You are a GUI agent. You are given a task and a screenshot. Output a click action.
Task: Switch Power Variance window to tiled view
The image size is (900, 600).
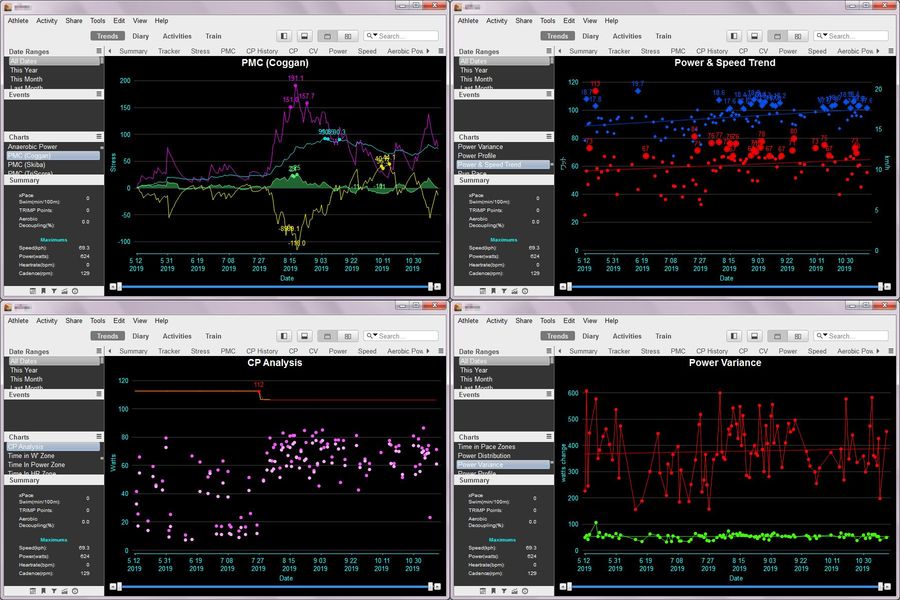798,336
